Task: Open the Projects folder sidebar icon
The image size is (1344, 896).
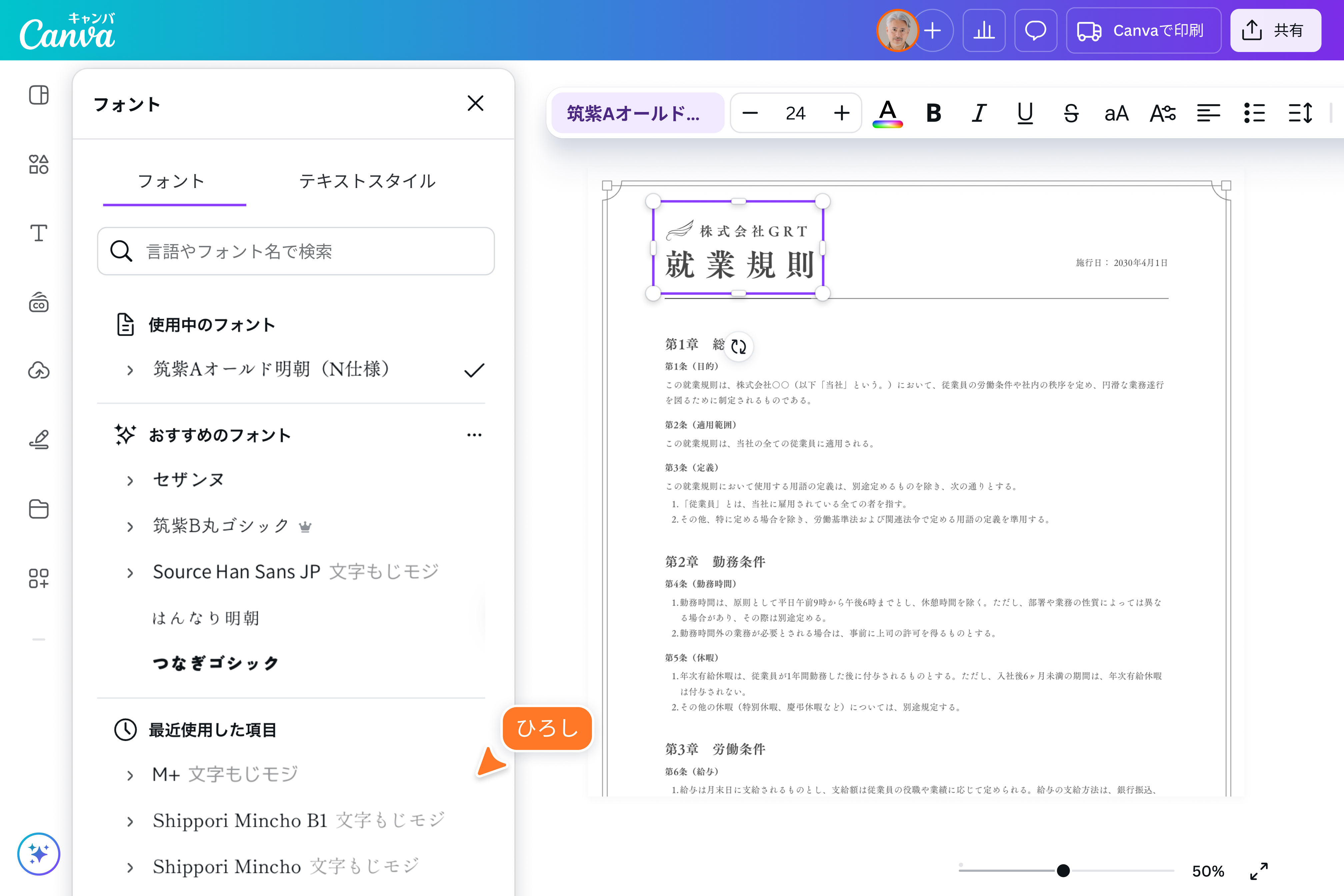Action: [x=39, y=509]
